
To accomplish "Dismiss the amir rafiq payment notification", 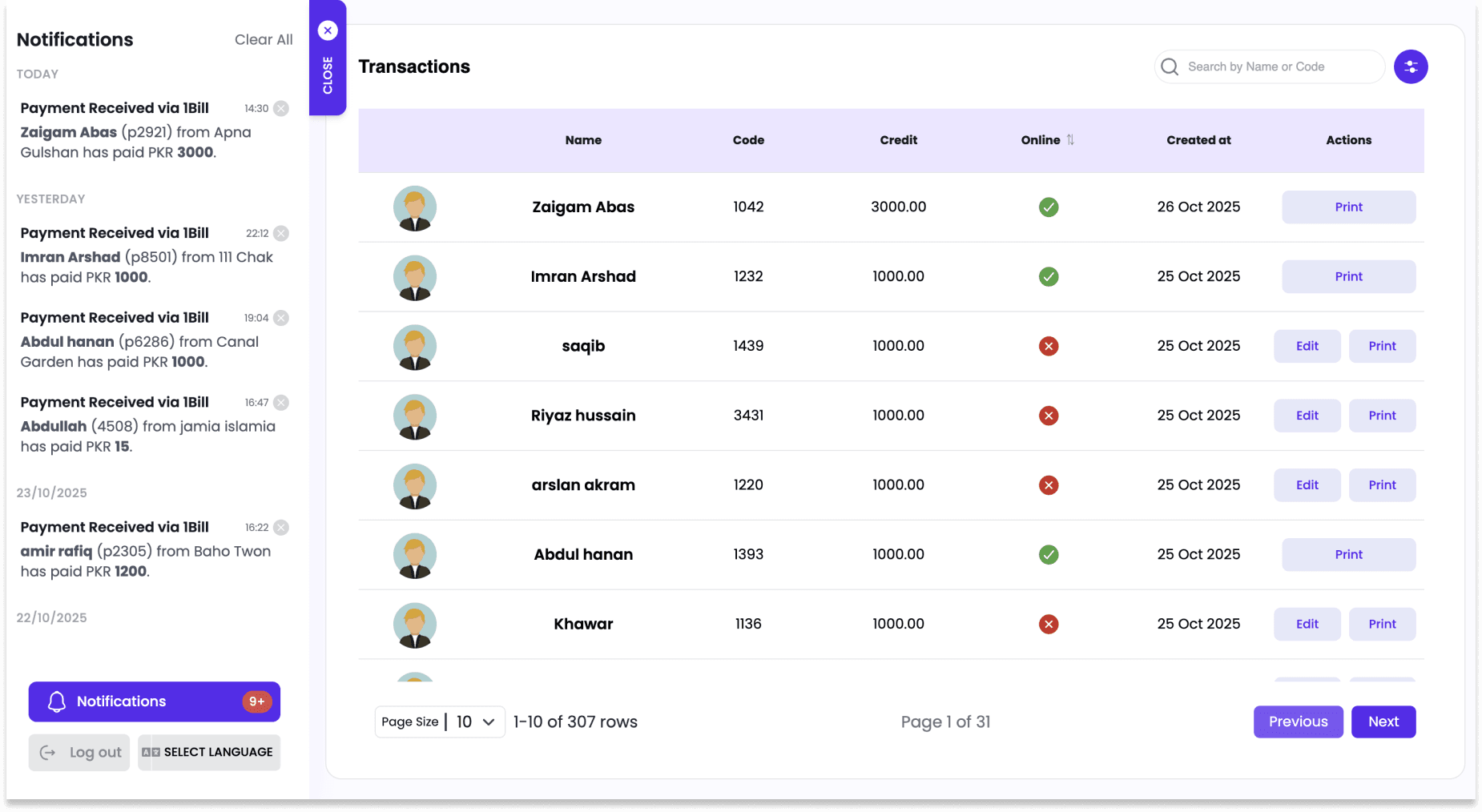I will tap(281, 527).
